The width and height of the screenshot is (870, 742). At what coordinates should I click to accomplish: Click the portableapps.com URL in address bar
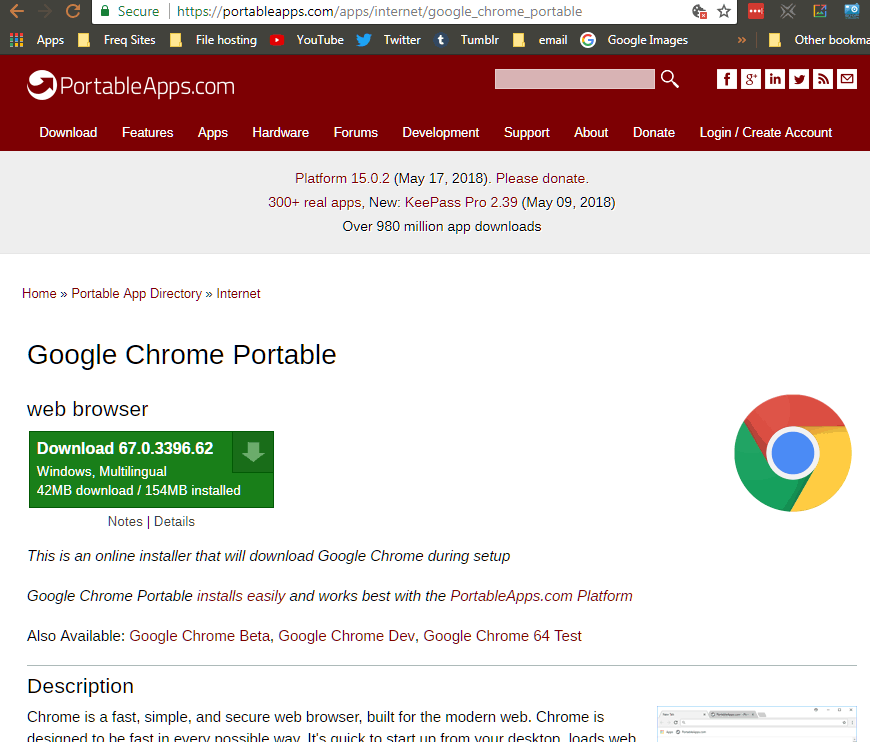[380, 11]
